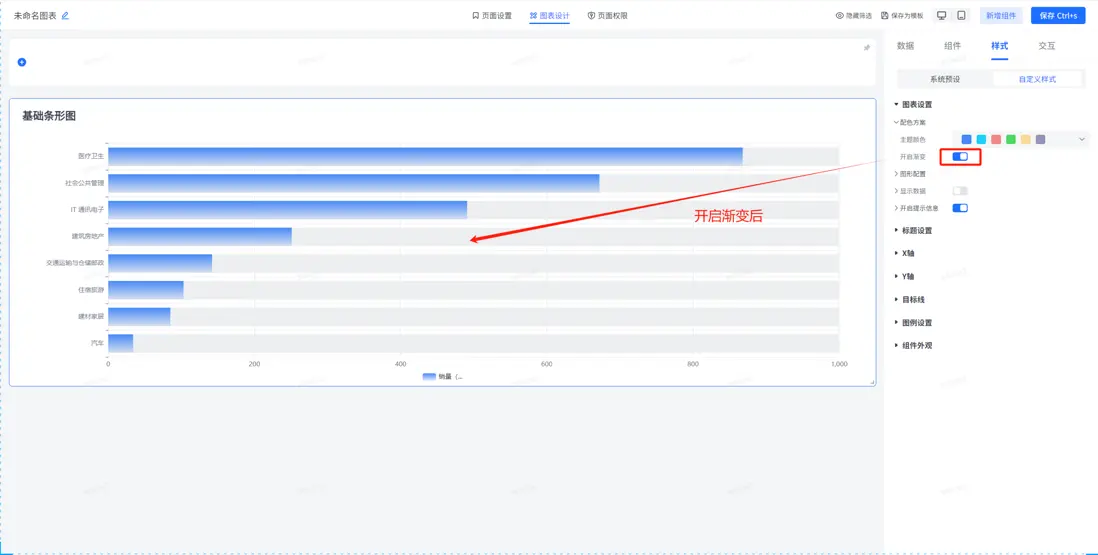Open the 页面设置 tab
Image resolution: width=1098 pixels, height=555 pixels.
pyautogui.click(x=492, y=15)
